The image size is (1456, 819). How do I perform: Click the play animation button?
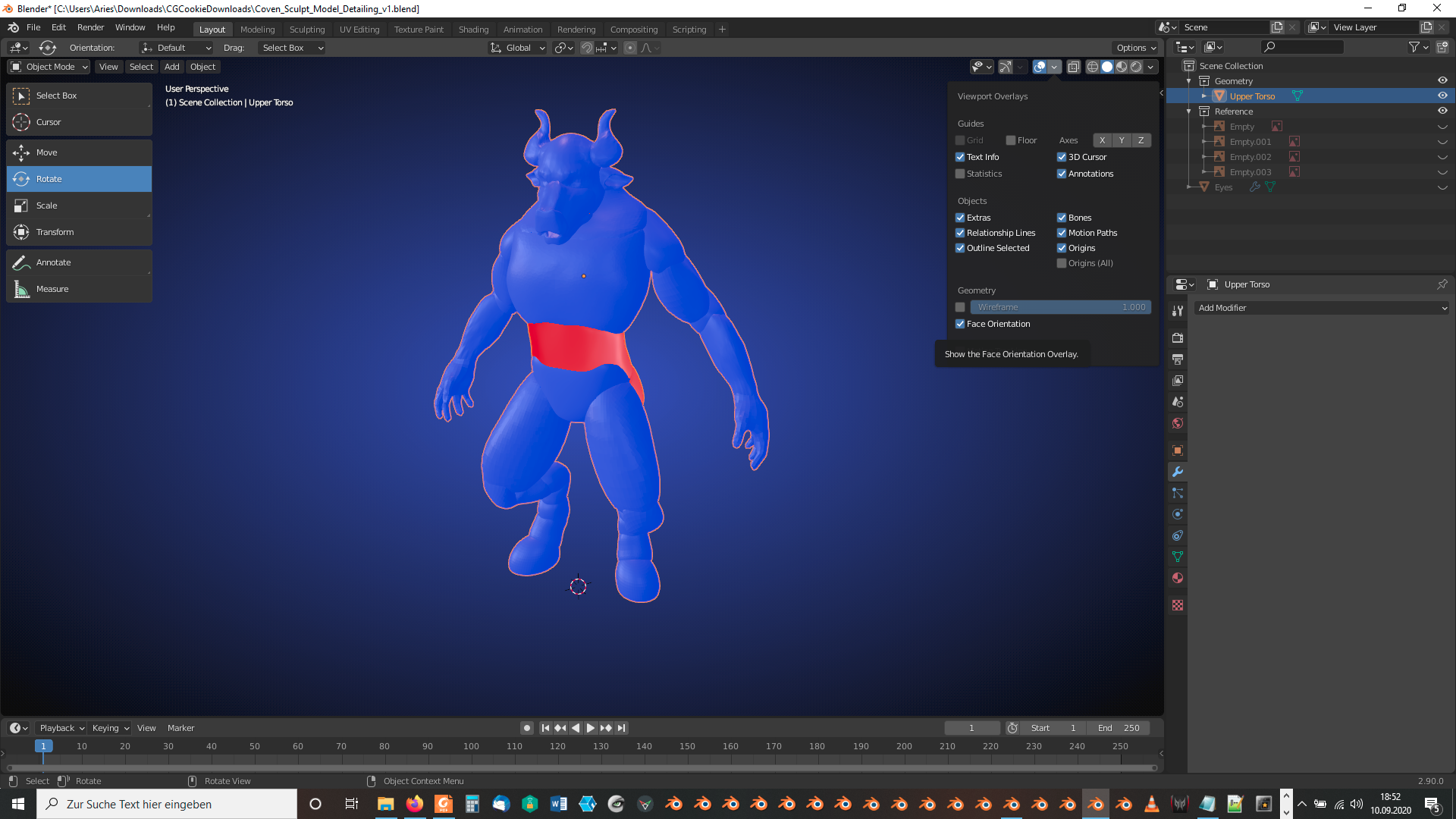tap(590, 728)
